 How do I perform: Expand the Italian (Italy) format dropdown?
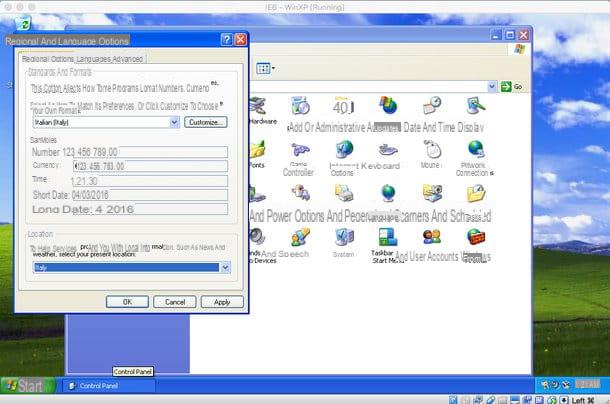point(174,122)
